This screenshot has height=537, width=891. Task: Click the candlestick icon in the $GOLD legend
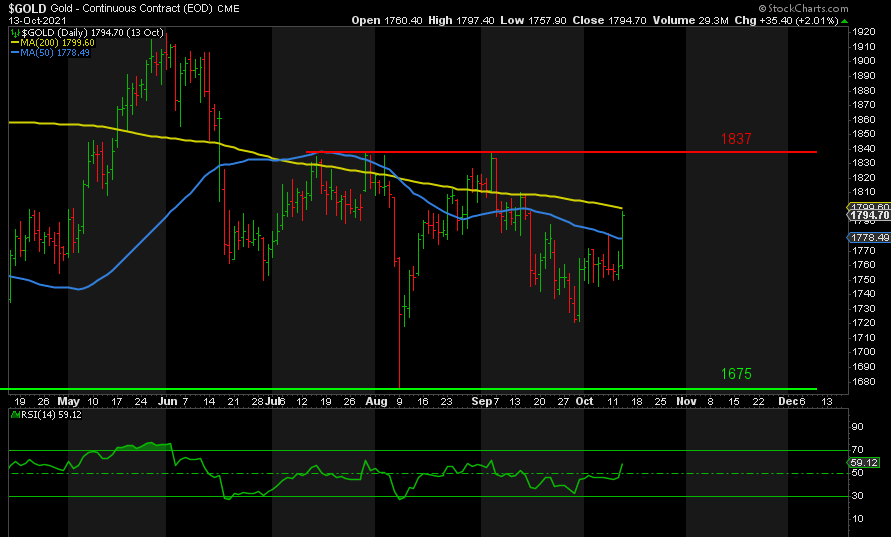pyautogui.click(x=15, y=33)
